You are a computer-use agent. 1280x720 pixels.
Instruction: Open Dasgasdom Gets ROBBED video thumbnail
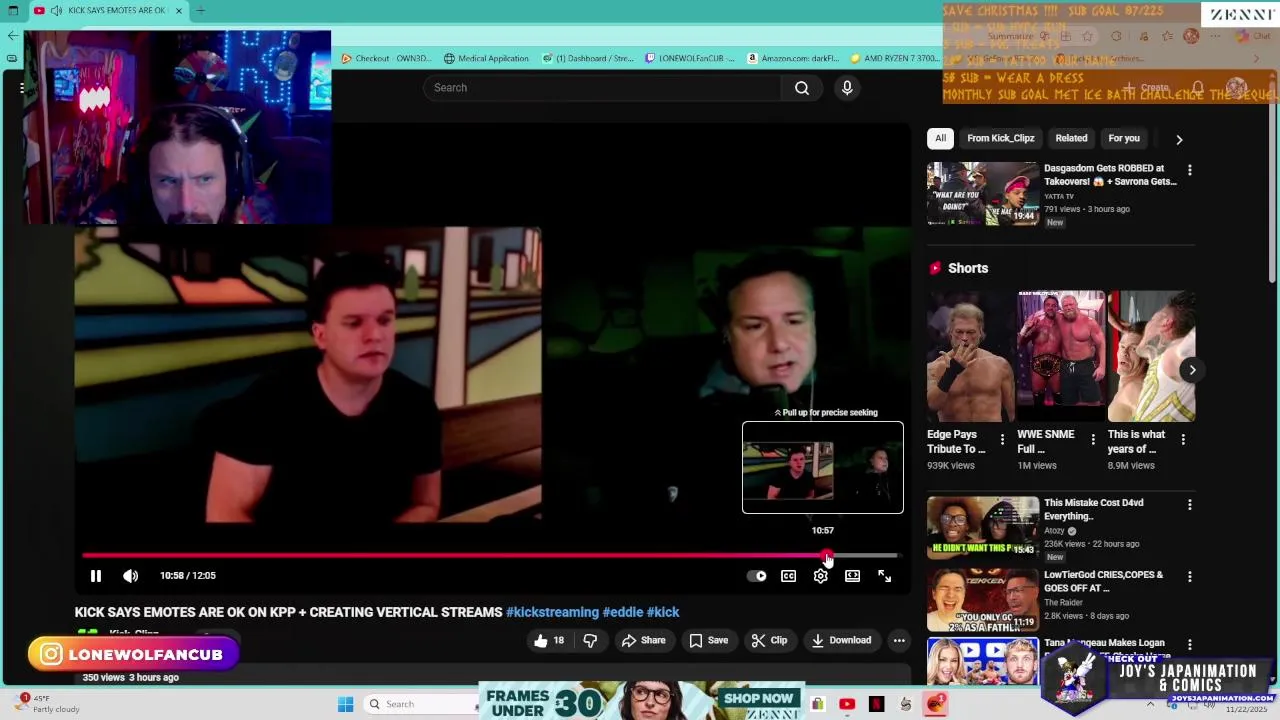point(983,193)
